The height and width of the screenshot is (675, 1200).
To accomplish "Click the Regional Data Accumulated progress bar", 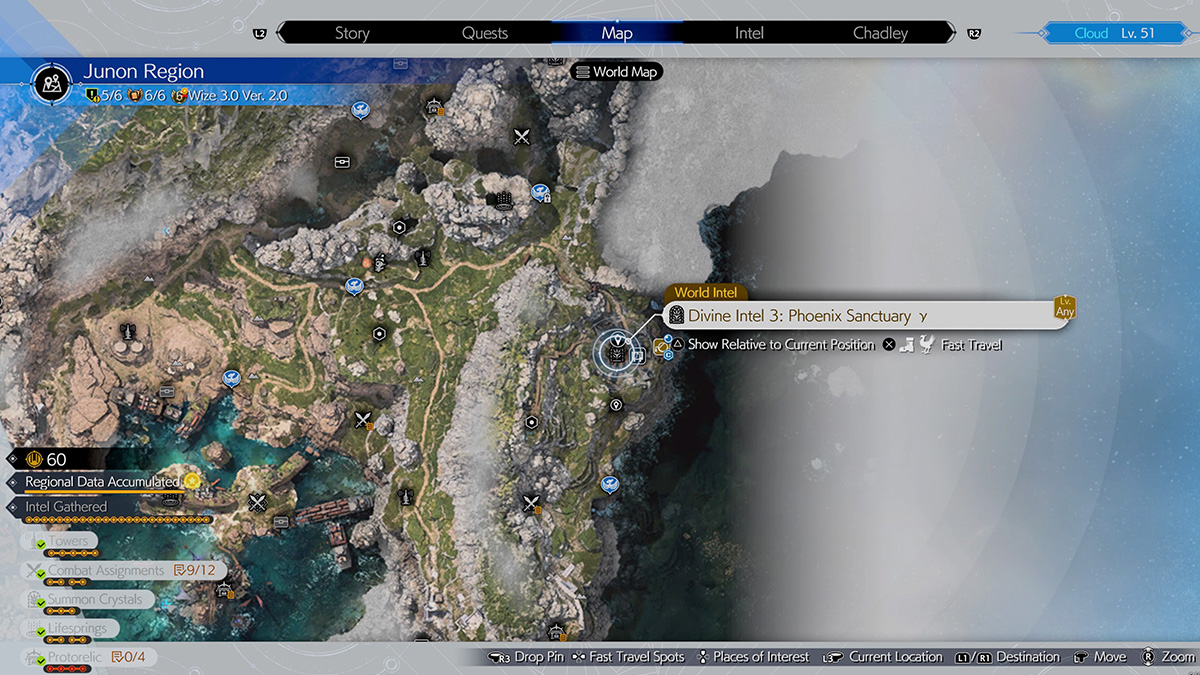I will 100,493.
